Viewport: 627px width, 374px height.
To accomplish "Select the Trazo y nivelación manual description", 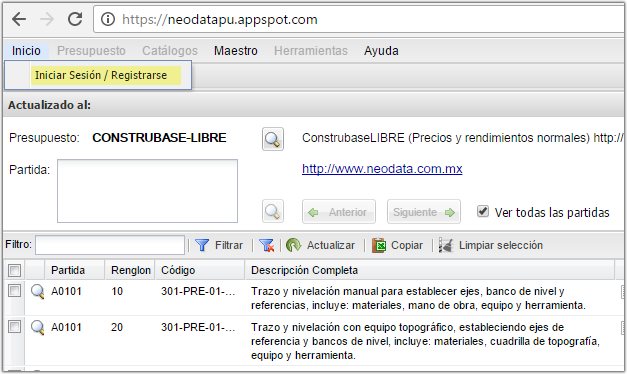I will pos(418,298).
